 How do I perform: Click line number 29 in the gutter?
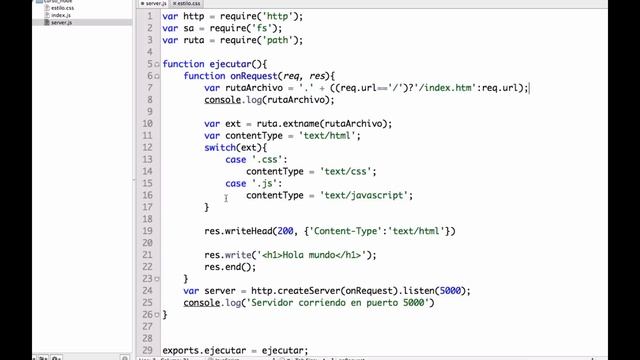click(x=147, y=350)
